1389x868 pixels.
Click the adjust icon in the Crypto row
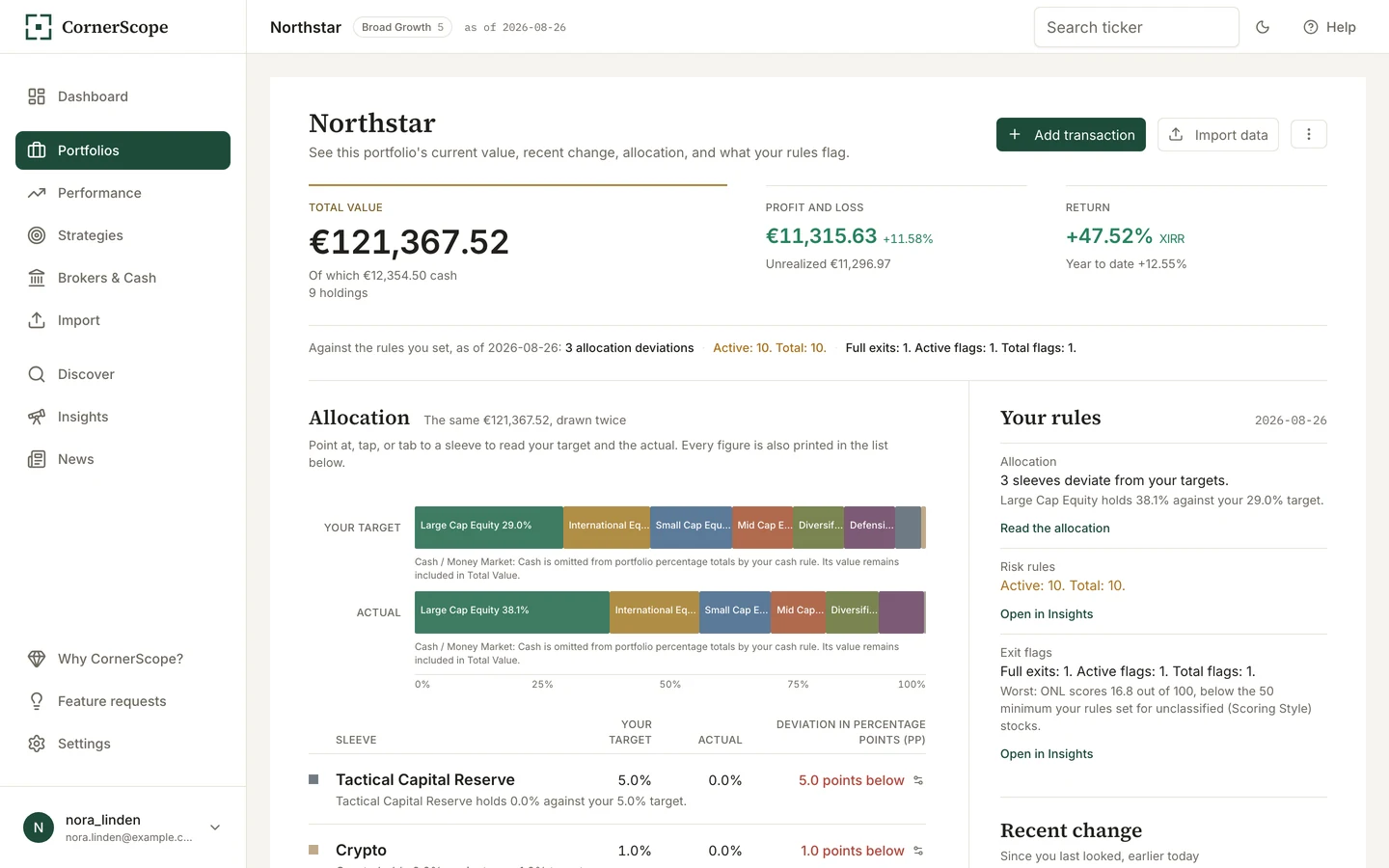pos(918,851)
